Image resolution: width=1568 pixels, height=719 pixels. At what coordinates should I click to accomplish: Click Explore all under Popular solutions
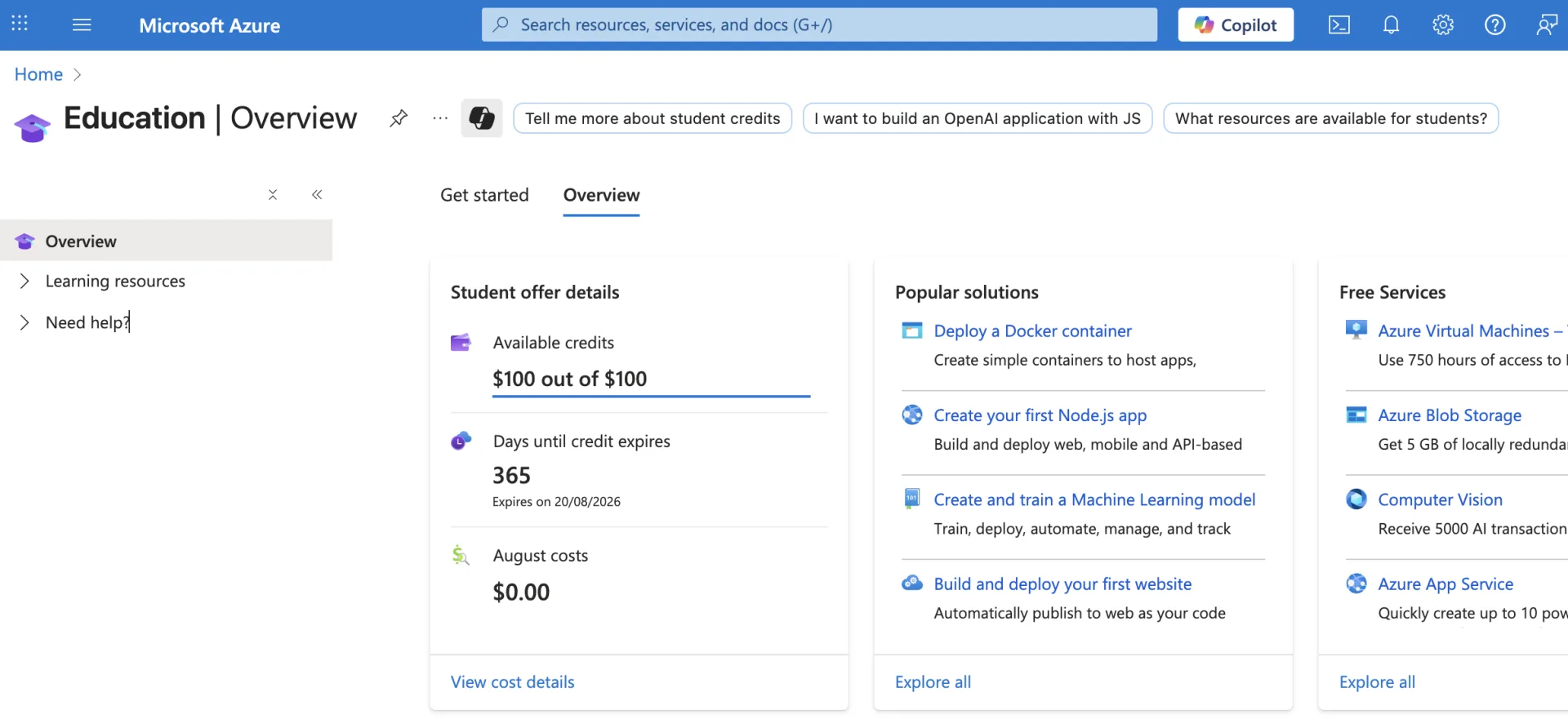point(933,681)
